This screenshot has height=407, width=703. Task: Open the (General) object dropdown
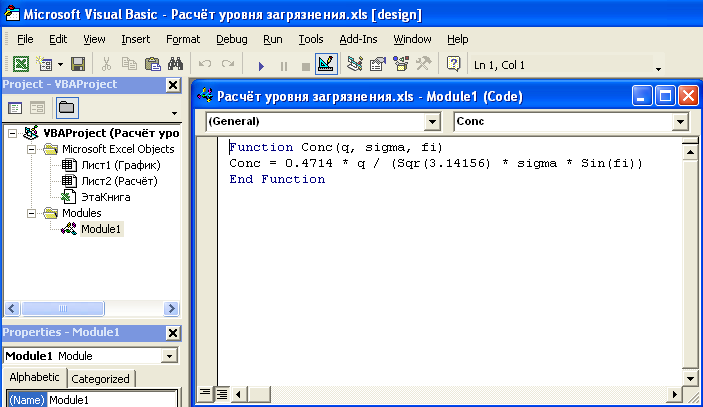coord(432,121)
